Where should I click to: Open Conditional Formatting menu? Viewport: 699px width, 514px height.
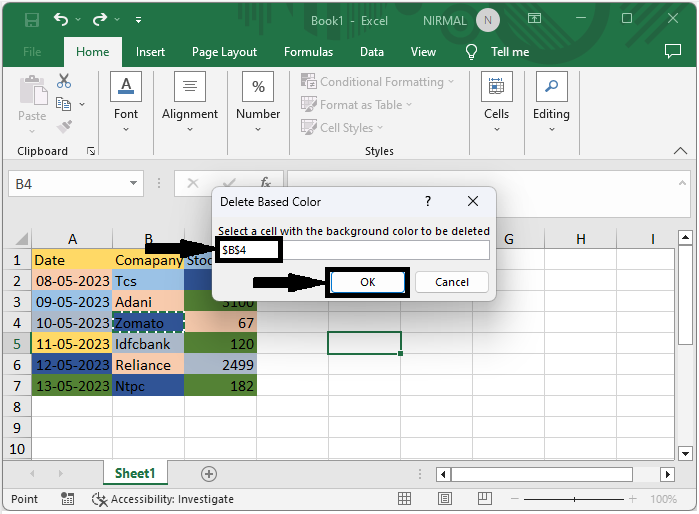378,82
